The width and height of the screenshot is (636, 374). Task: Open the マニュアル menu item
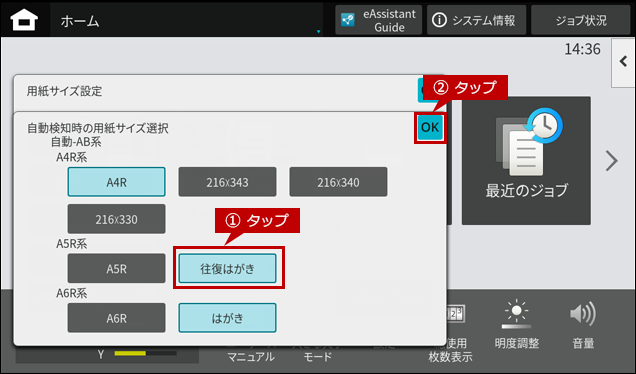point(251,357)
